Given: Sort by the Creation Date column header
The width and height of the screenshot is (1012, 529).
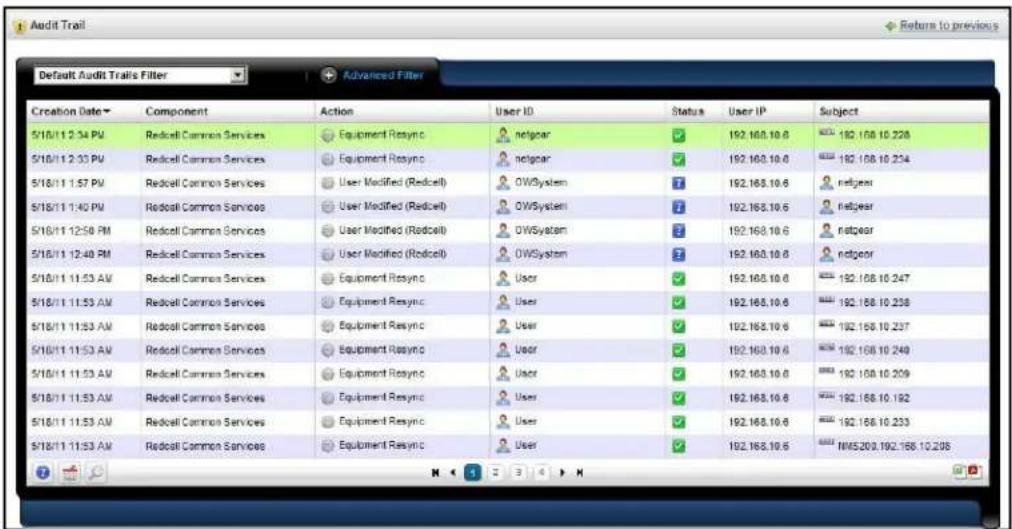Looking at the screenshot, I should pyautogui.click(x=71, y=112).
